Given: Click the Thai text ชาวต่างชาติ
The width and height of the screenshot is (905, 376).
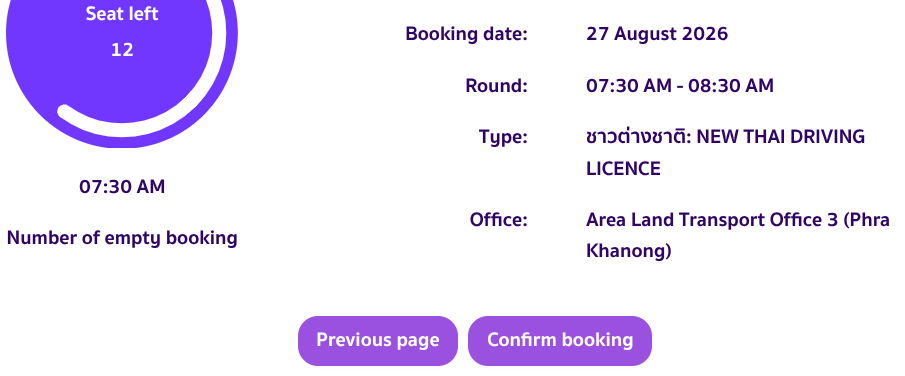Looking at the screenshot, I should tap(638, 137).
